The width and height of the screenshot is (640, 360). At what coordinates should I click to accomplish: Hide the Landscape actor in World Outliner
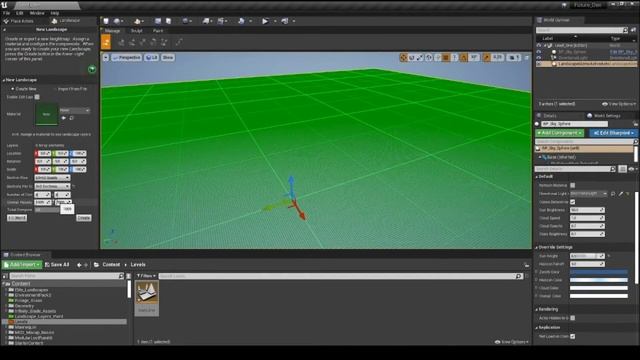coord(539,64)
